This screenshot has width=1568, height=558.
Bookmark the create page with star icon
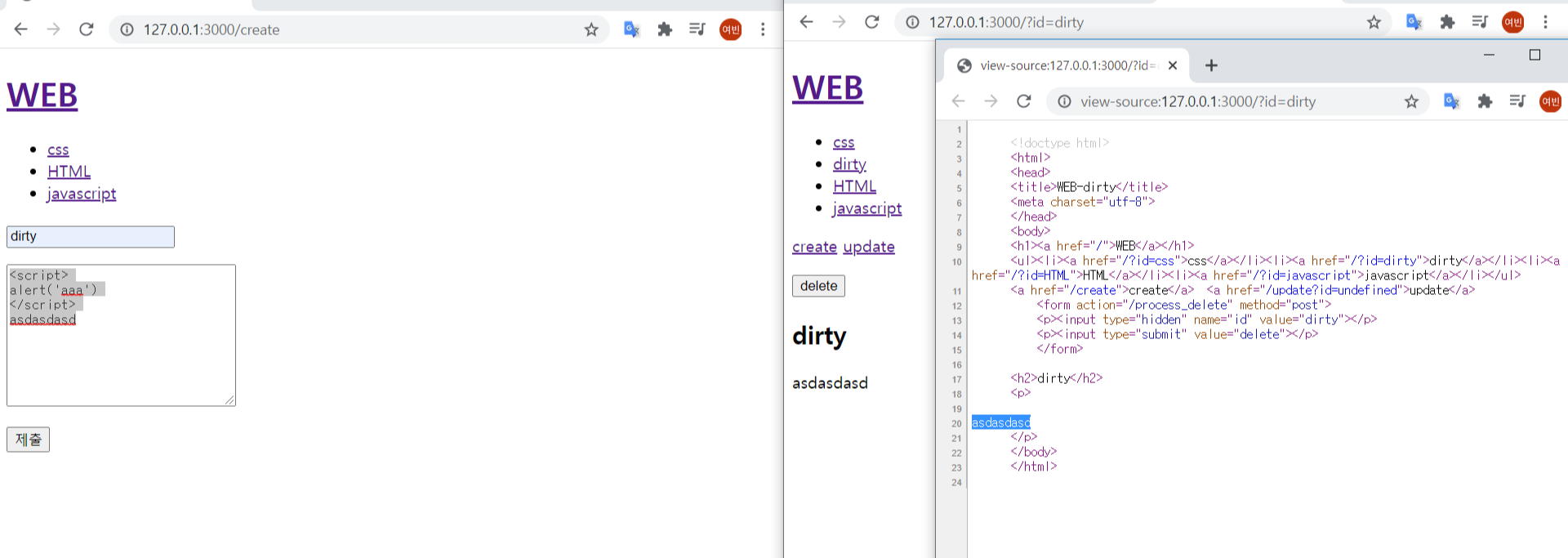(591, 29)
